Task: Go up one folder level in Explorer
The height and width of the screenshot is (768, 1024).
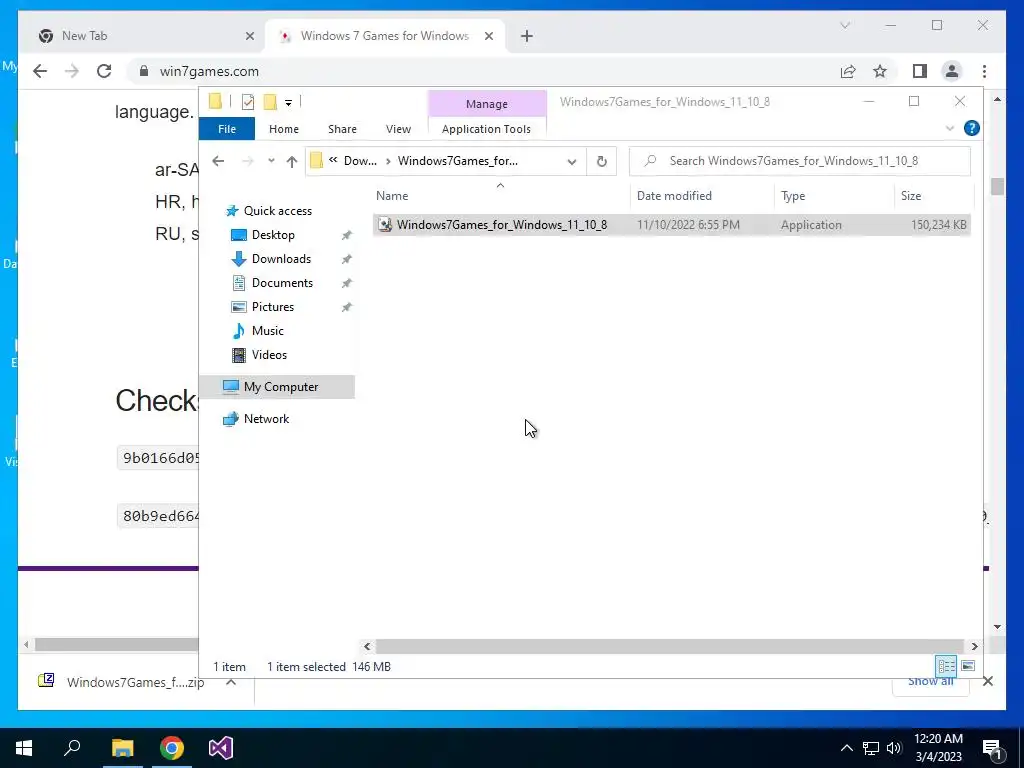Action: 291,161
